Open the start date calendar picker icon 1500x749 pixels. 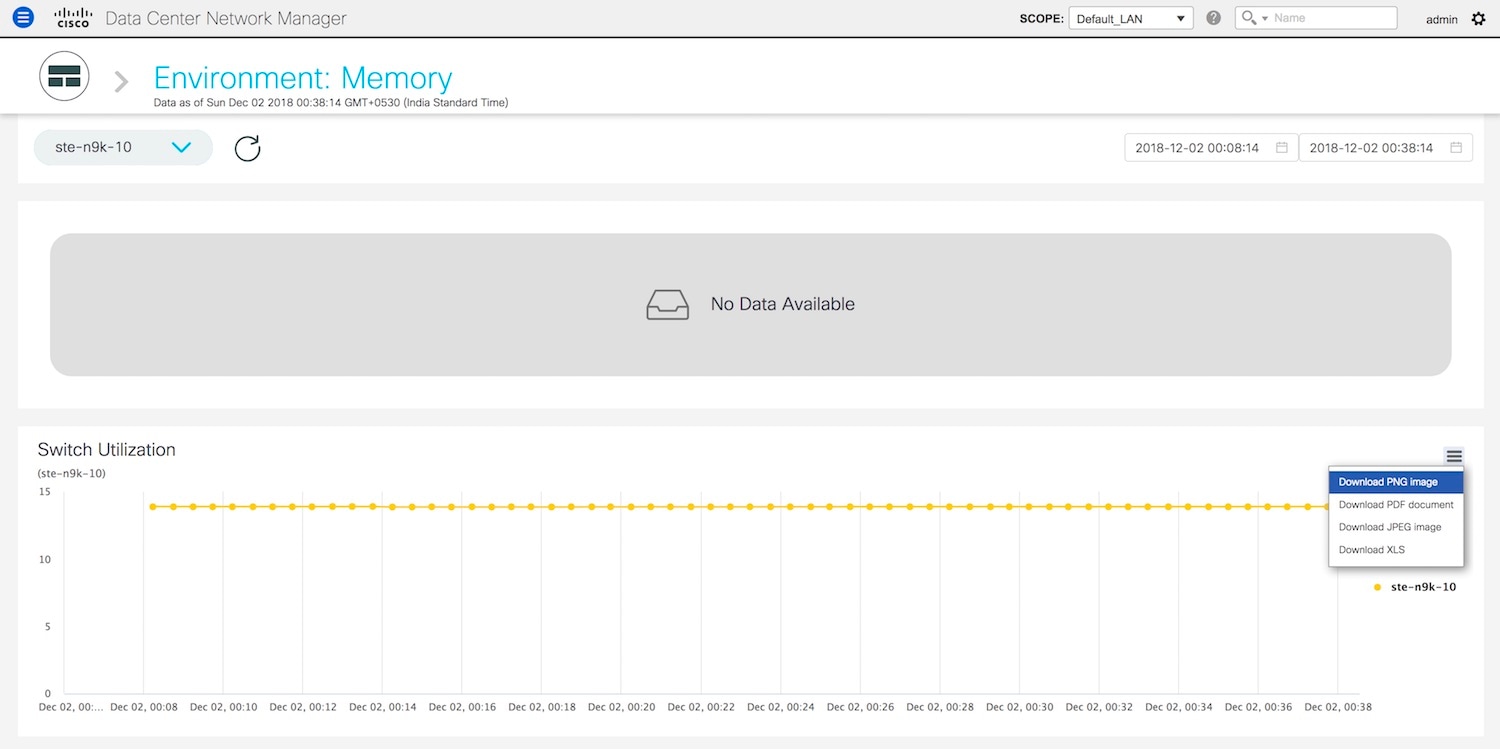coord(1281,148)
